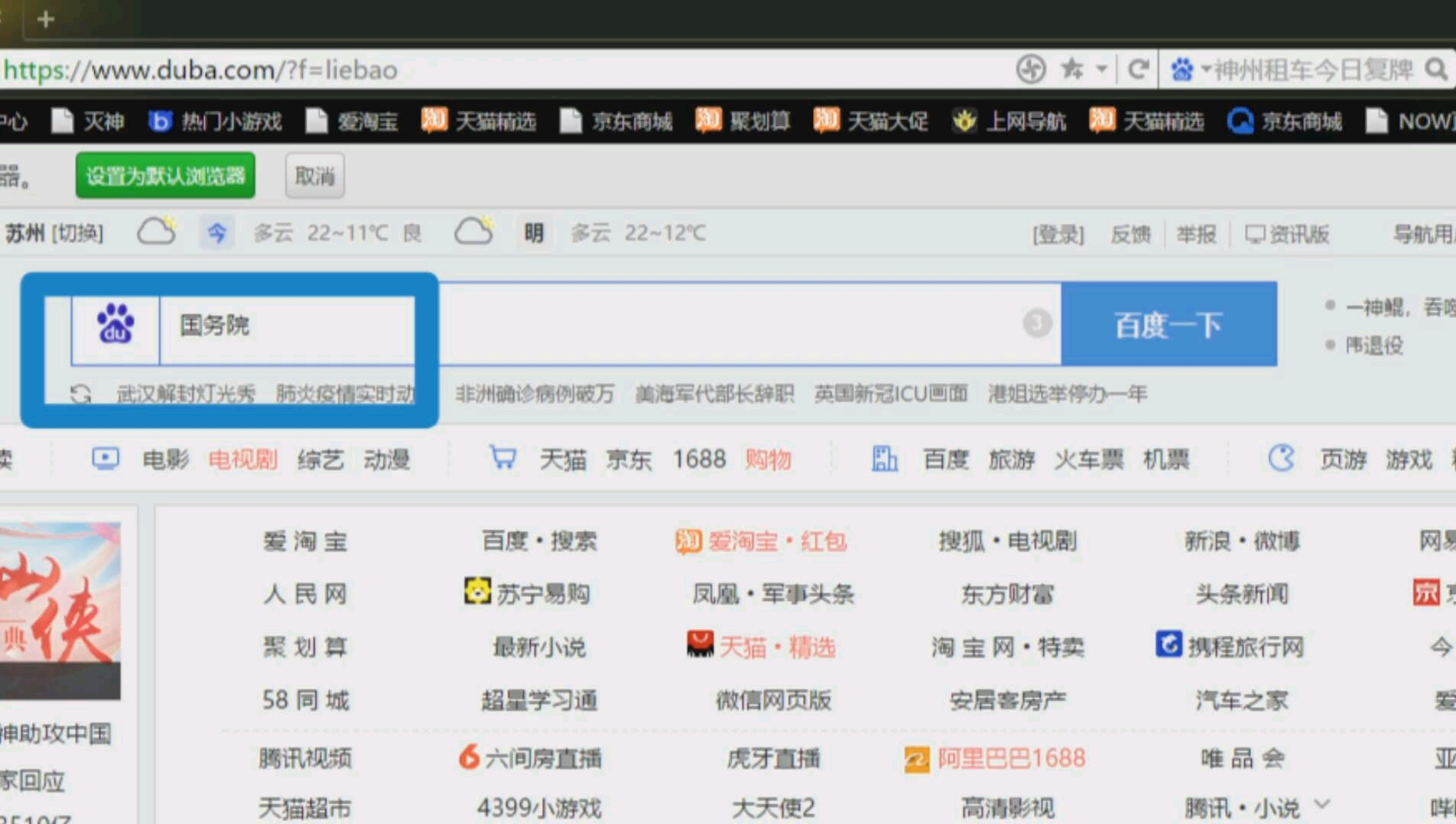Screen dimensions: 1456x824
Task: Open the dropdown beside the bookmark star
Action: point(1101,70)
